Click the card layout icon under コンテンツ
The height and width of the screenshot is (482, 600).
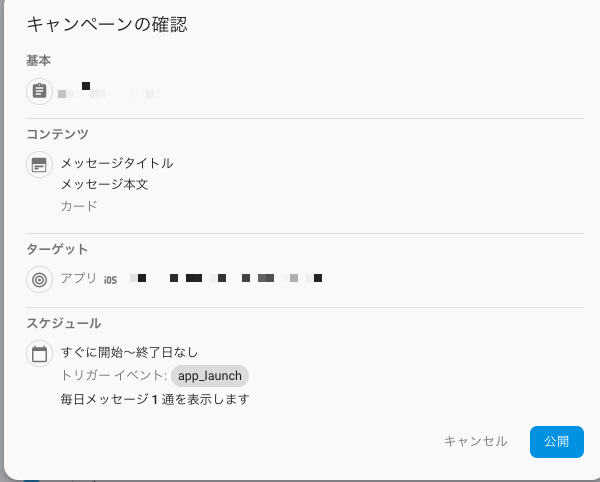(x=39, y=164)
